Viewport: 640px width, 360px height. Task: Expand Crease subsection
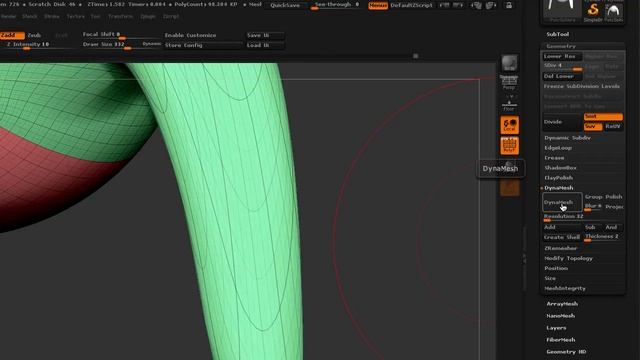coord(554,158)
